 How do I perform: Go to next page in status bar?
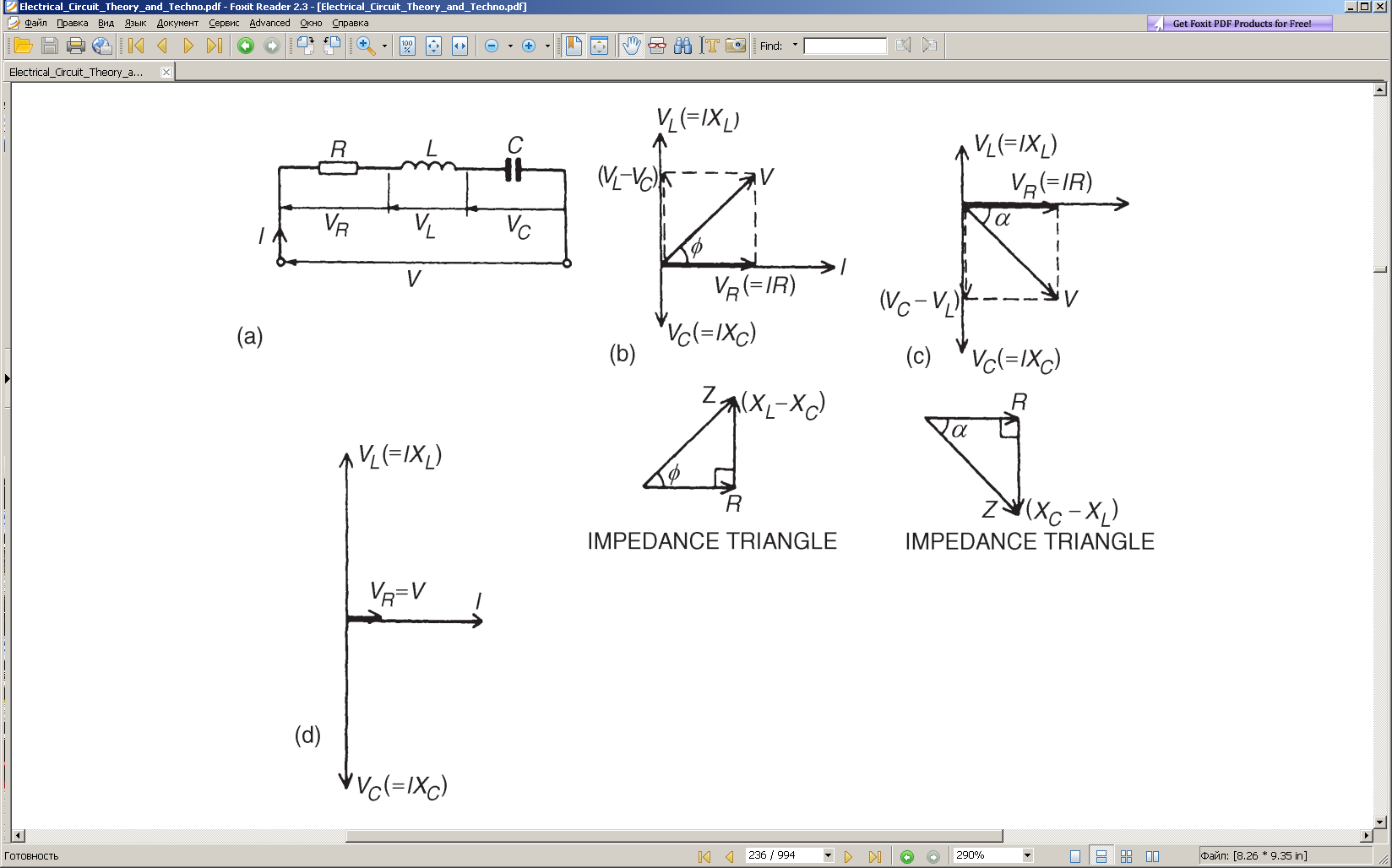point(849,856)
